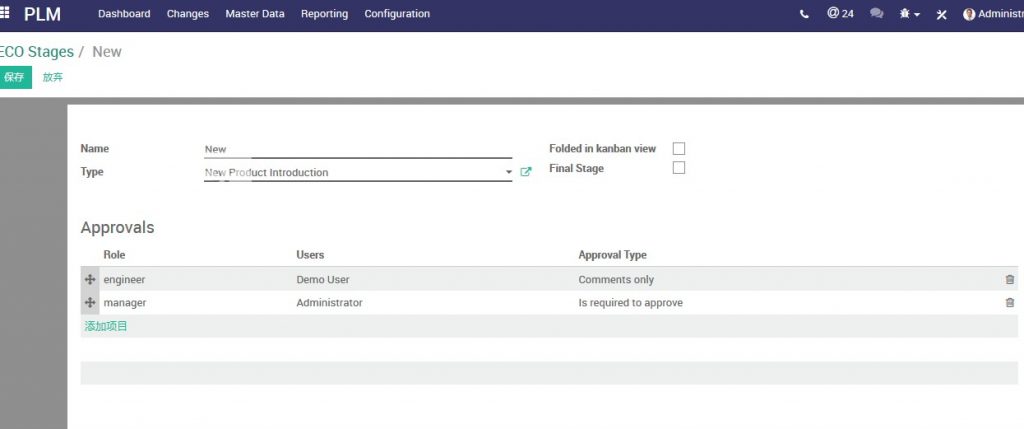1024x429 pixels.
Task: Open the apps grid menu icon
Action: [5, 14]
